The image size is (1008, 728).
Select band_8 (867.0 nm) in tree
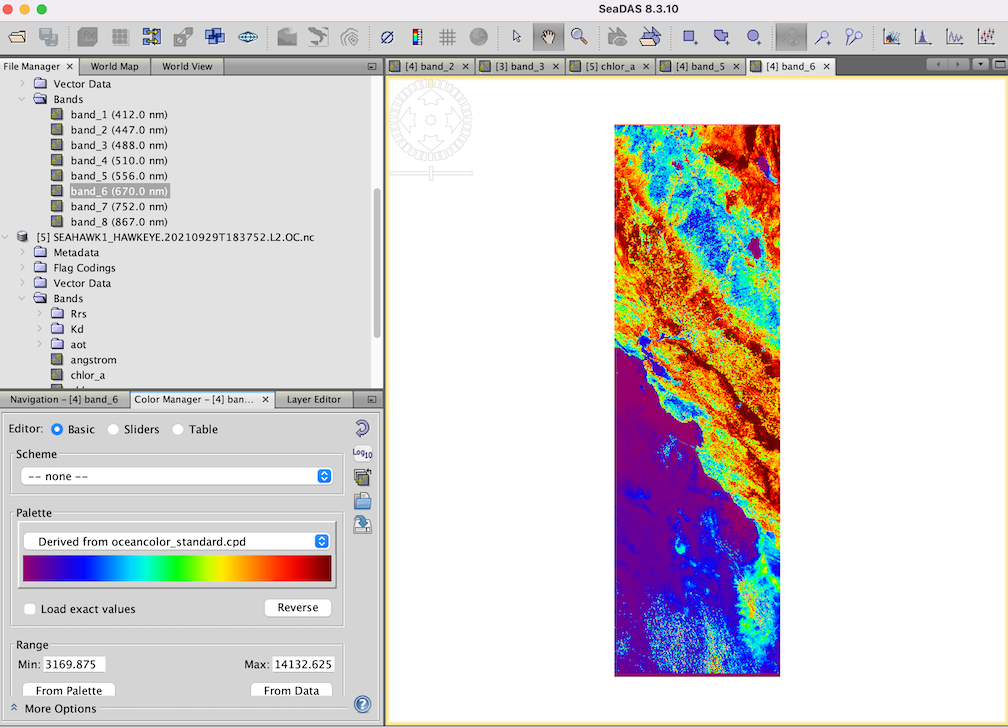click(x=119, y=222)
